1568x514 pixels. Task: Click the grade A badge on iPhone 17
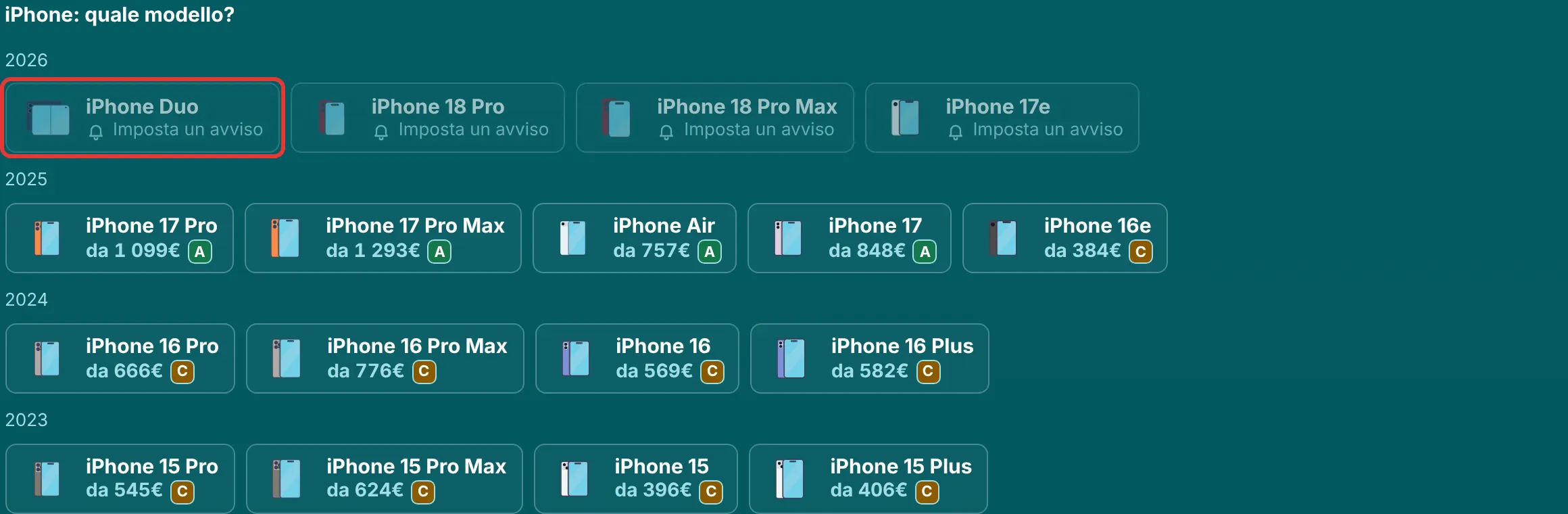click(925, 252)
